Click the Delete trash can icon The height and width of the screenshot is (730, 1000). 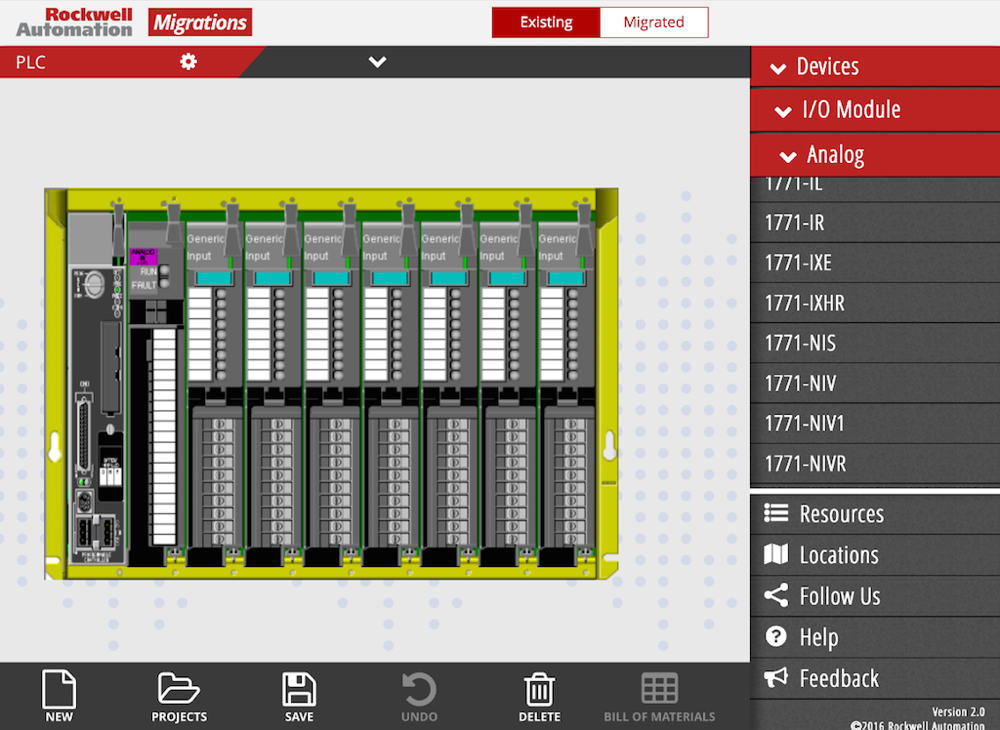coord(539,690)
